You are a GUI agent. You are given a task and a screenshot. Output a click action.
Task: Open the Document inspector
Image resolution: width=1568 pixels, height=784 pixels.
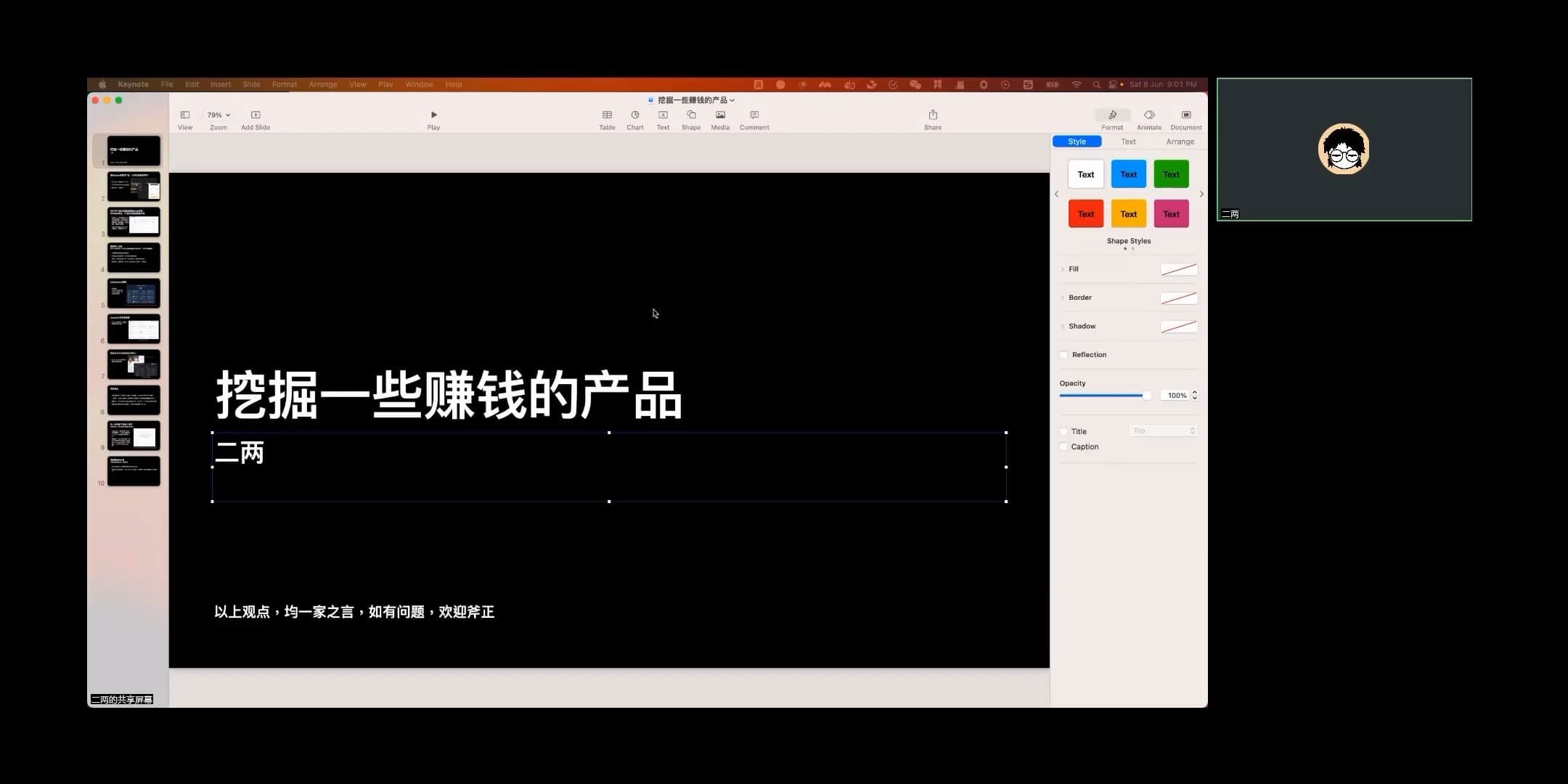coord(1185,118)
